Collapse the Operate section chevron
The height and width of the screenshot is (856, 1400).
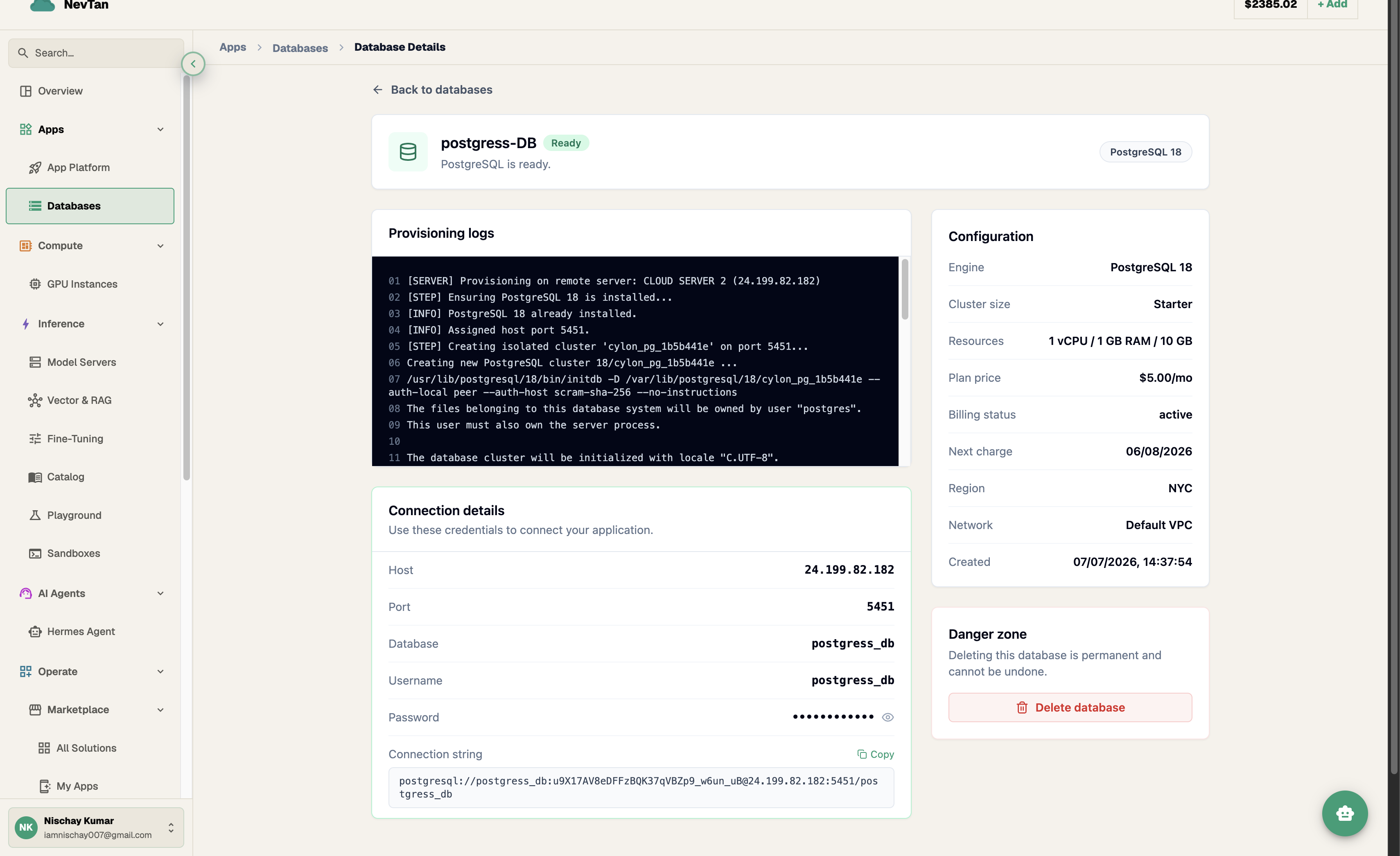160,671
